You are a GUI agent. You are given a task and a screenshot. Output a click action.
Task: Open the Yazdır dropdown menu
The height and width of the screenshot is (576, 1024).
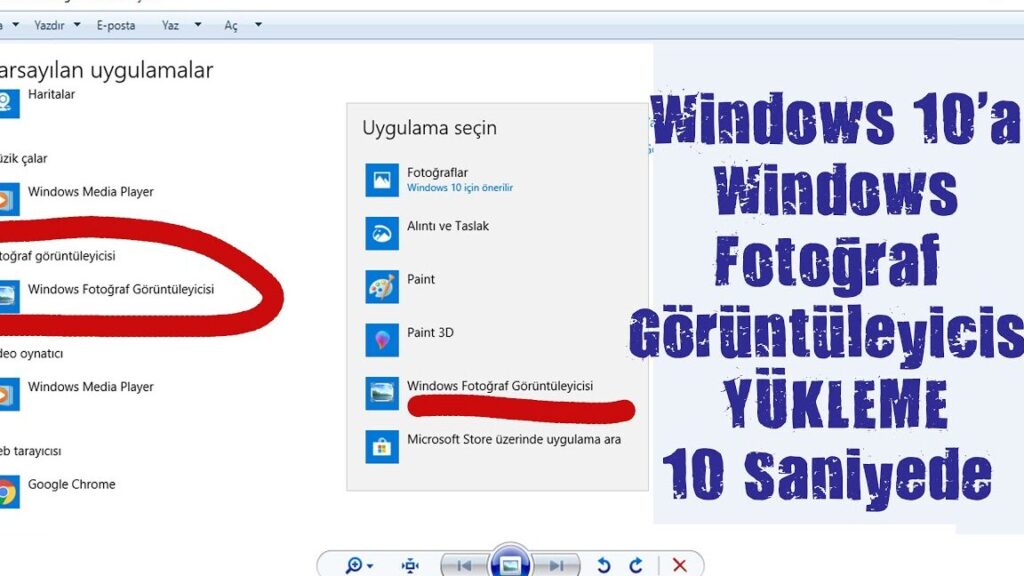(57, 26)
